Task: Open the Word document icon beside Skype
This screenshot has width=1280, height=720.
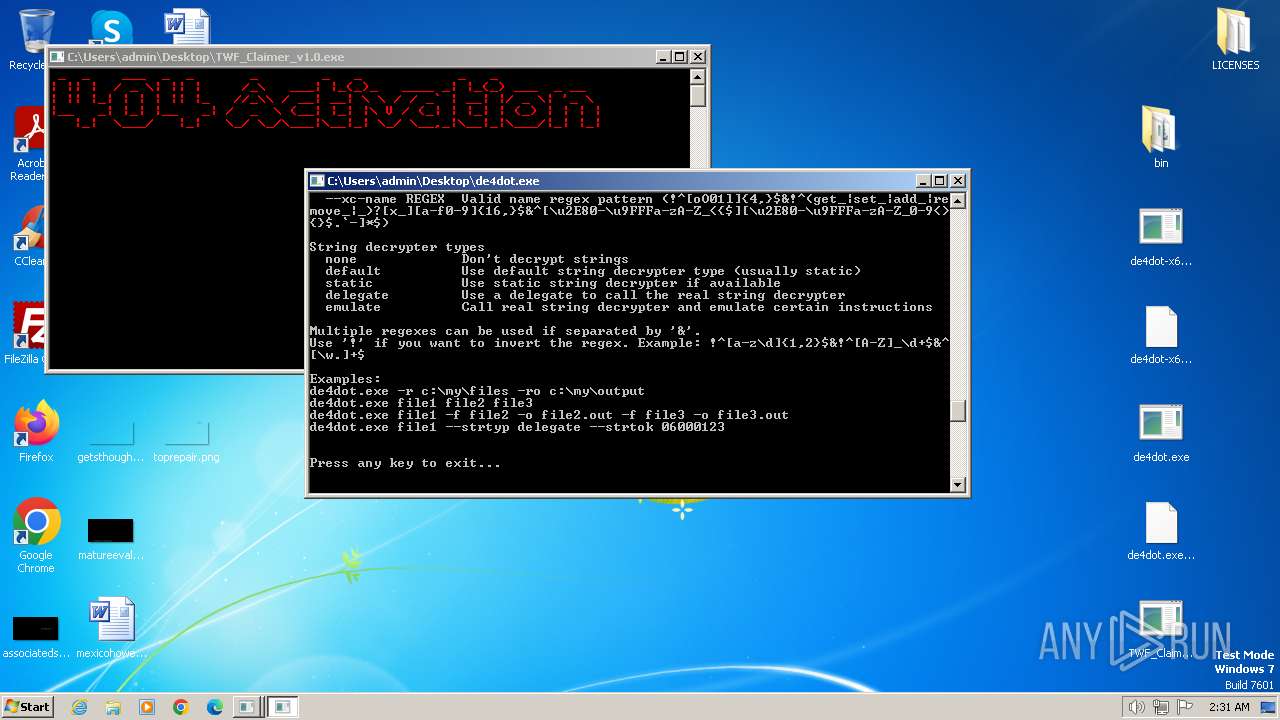Action: coord(186,28)
